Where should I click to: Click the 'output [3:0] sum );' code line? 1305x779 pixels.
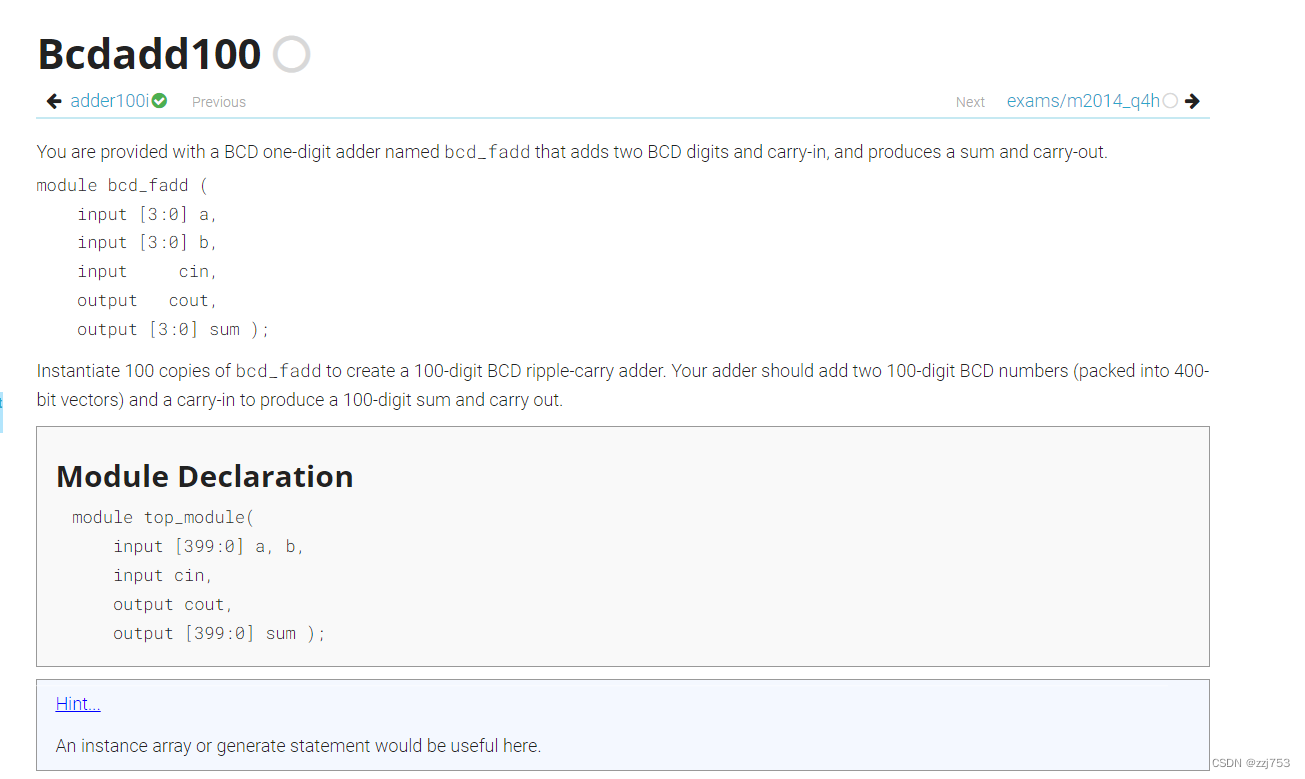(x=173, y=329)
